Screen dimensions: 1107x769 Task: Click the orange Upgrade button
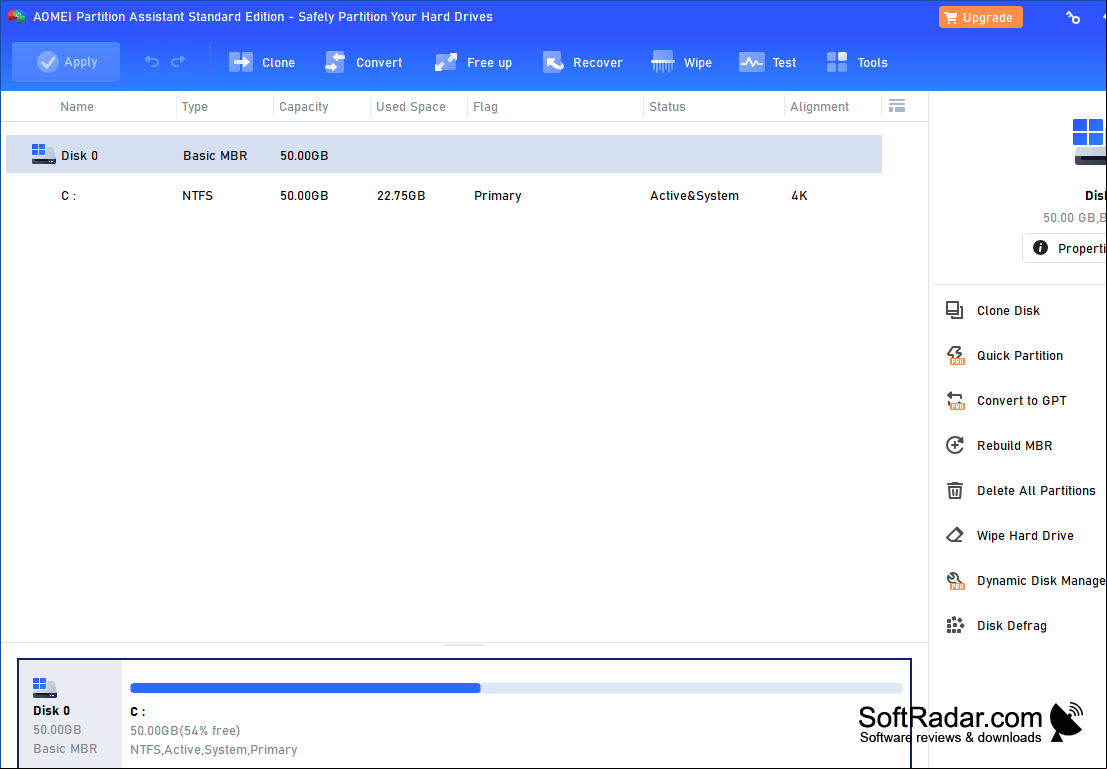click(981, 18)
